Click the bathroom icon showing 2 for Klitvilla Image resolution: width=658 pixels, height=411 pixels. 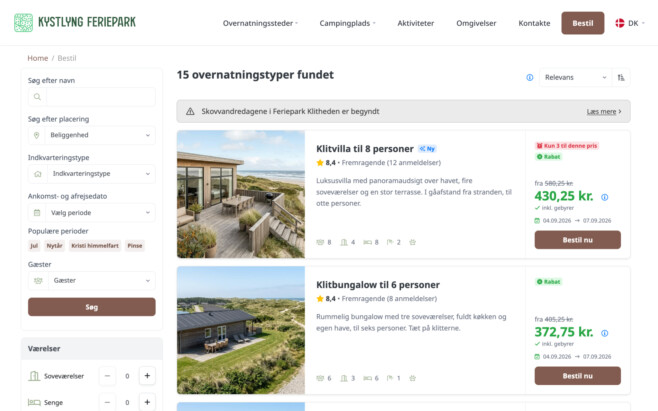click(390, 242)
